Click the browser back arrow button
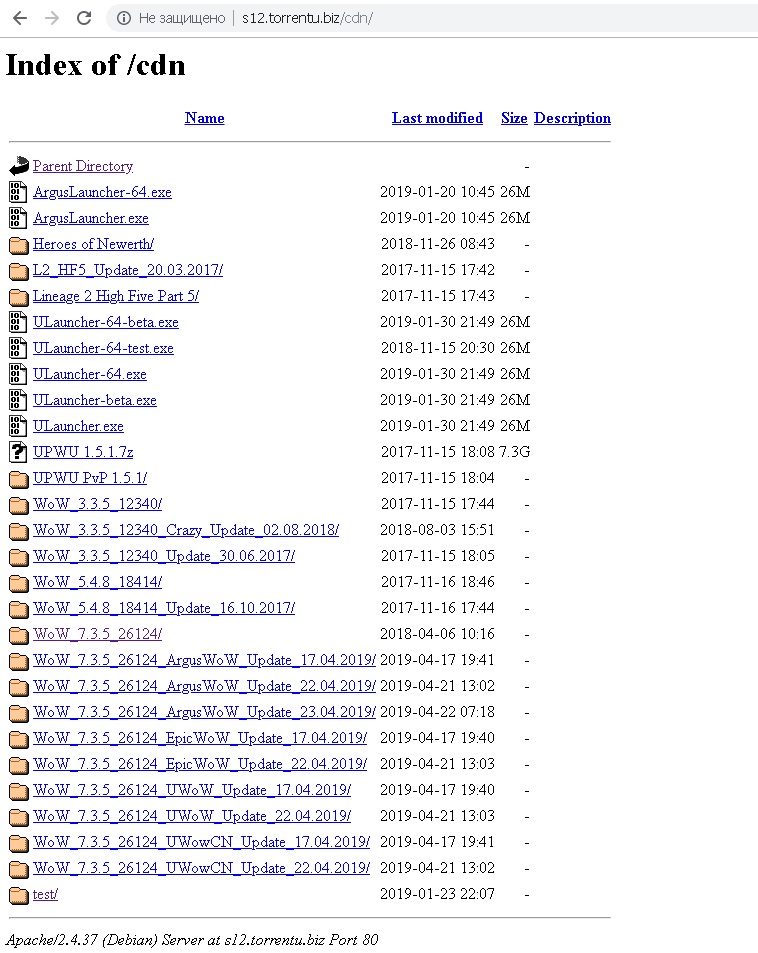This screenshot has height=953, width=758. tap(19, 18)
